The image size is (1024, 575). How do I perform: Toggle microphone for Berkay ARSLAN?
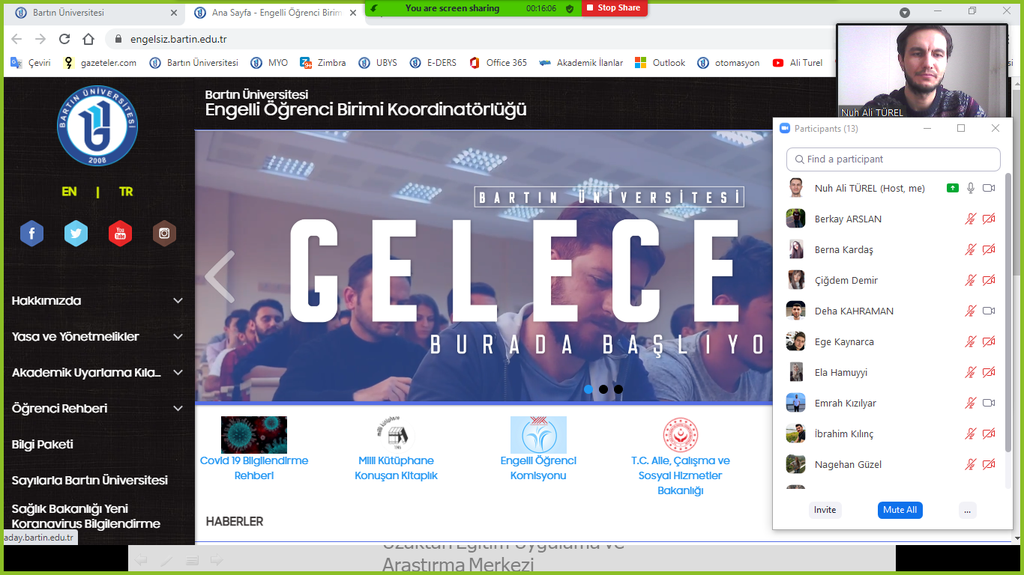(969, 219)
